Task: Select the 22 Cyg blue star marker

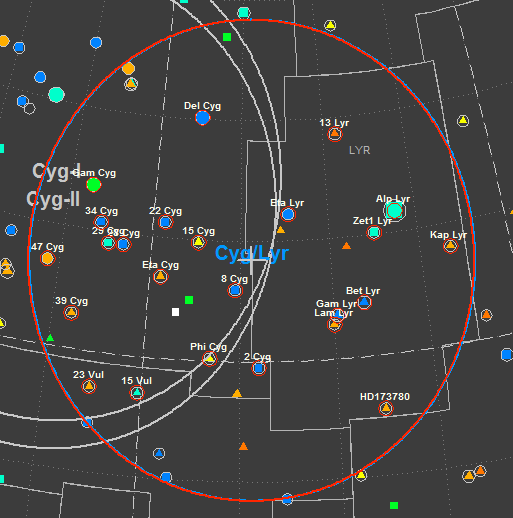Action: (x=166, y=222)
